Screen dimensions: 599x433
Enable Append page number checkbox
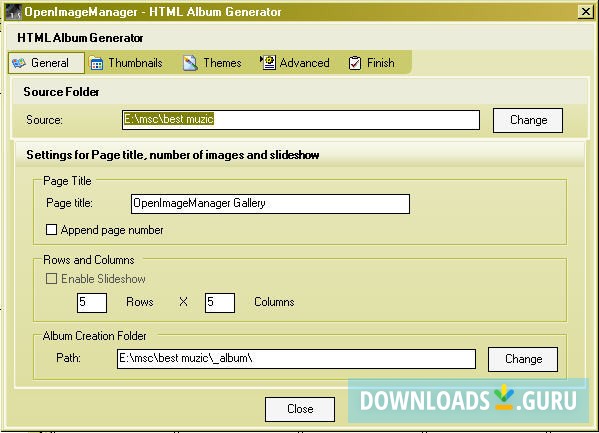pos(52,230)
